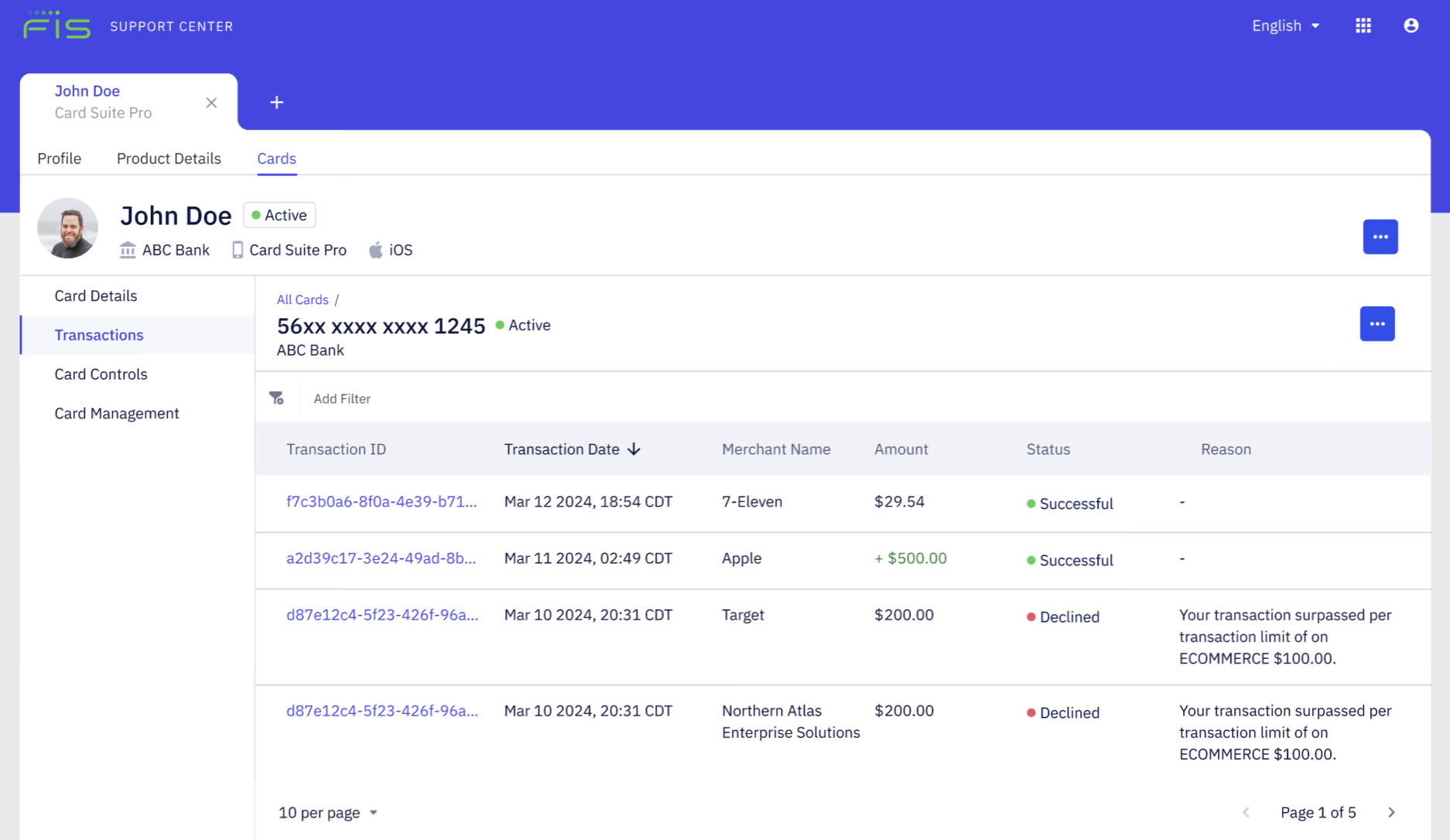Click the filter icon beside Add Filter
Viewport: 1450px width, 840px height.
[x=277, y=398]
